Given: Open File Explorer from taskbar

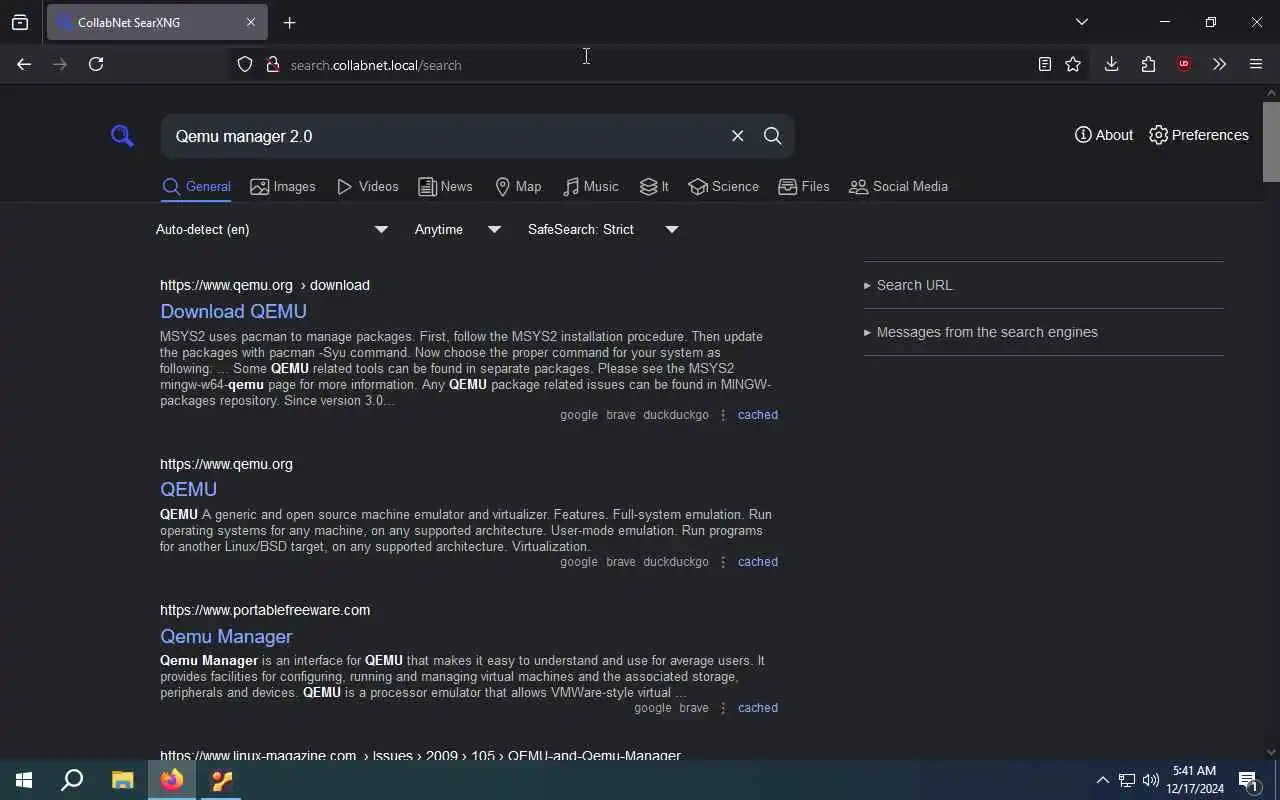Looking at the screenshot, I should click(x=122, y=780).
